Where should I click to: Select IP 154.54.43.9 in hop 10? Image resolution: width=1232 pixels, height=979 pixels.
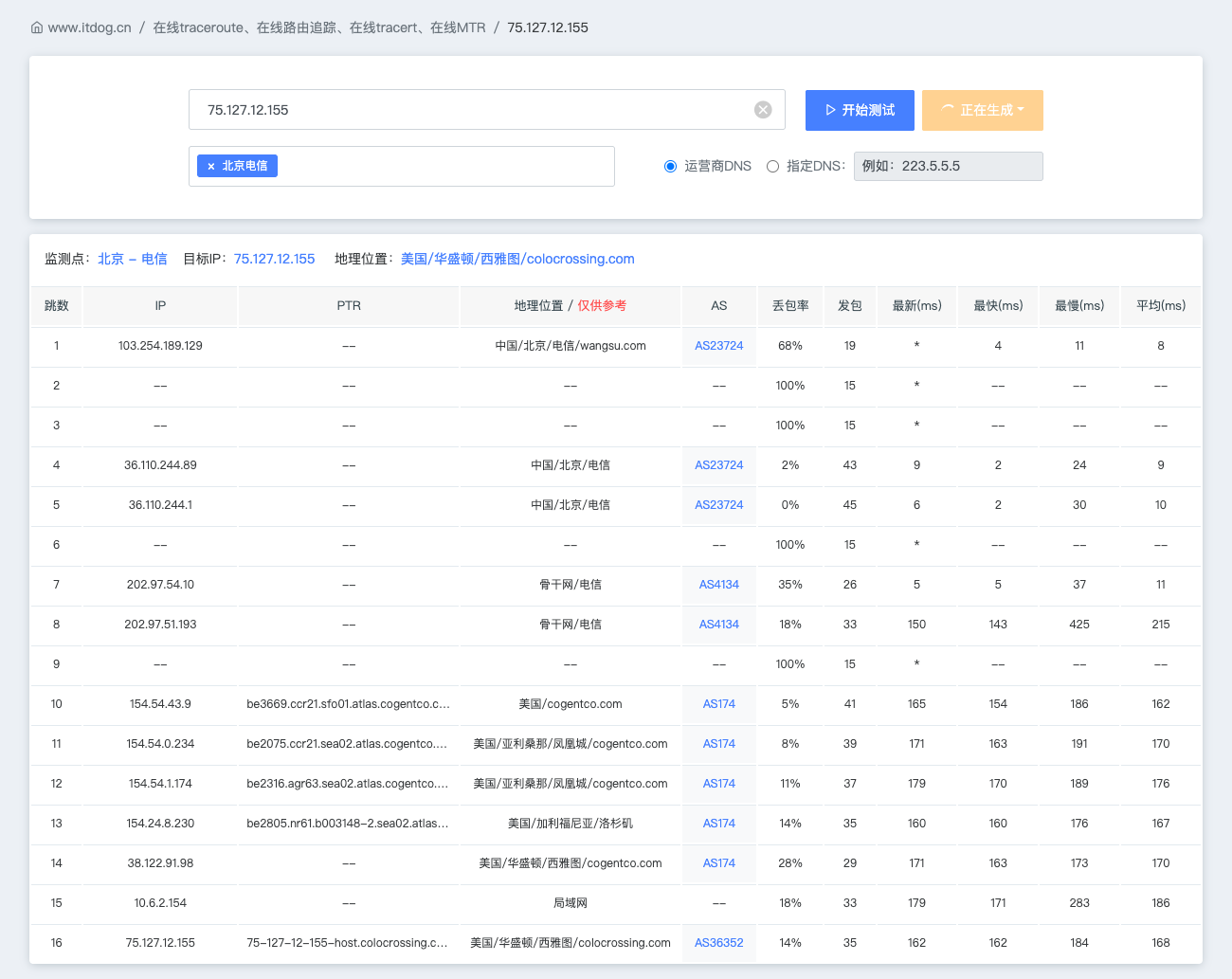(160, 704)
